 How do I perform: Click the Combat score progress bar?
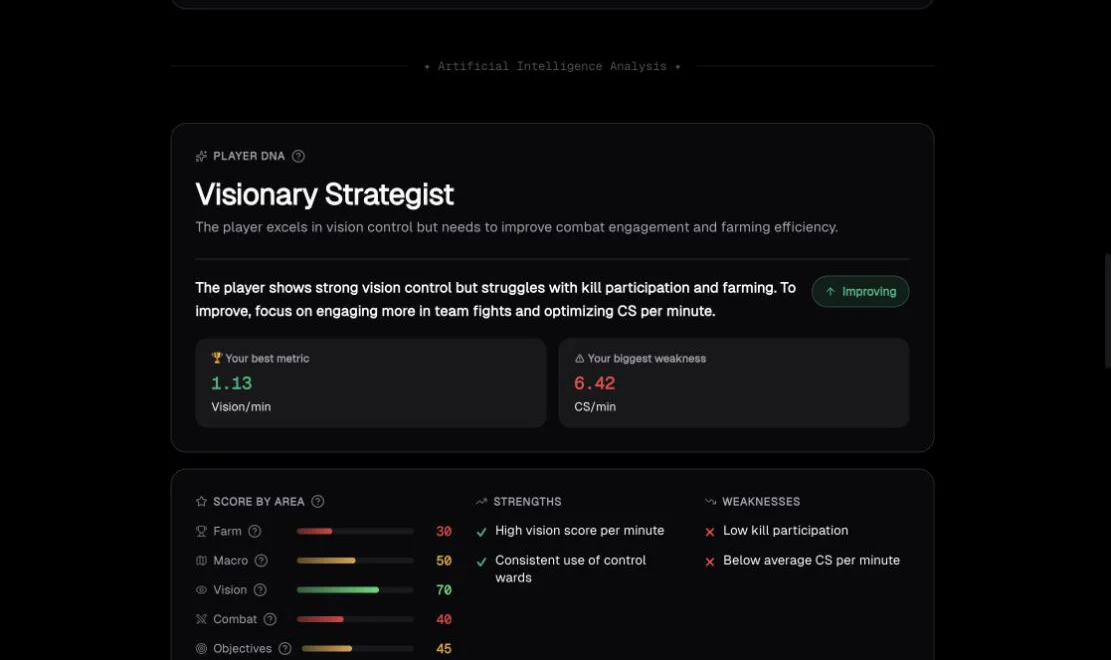coord(355,619)
